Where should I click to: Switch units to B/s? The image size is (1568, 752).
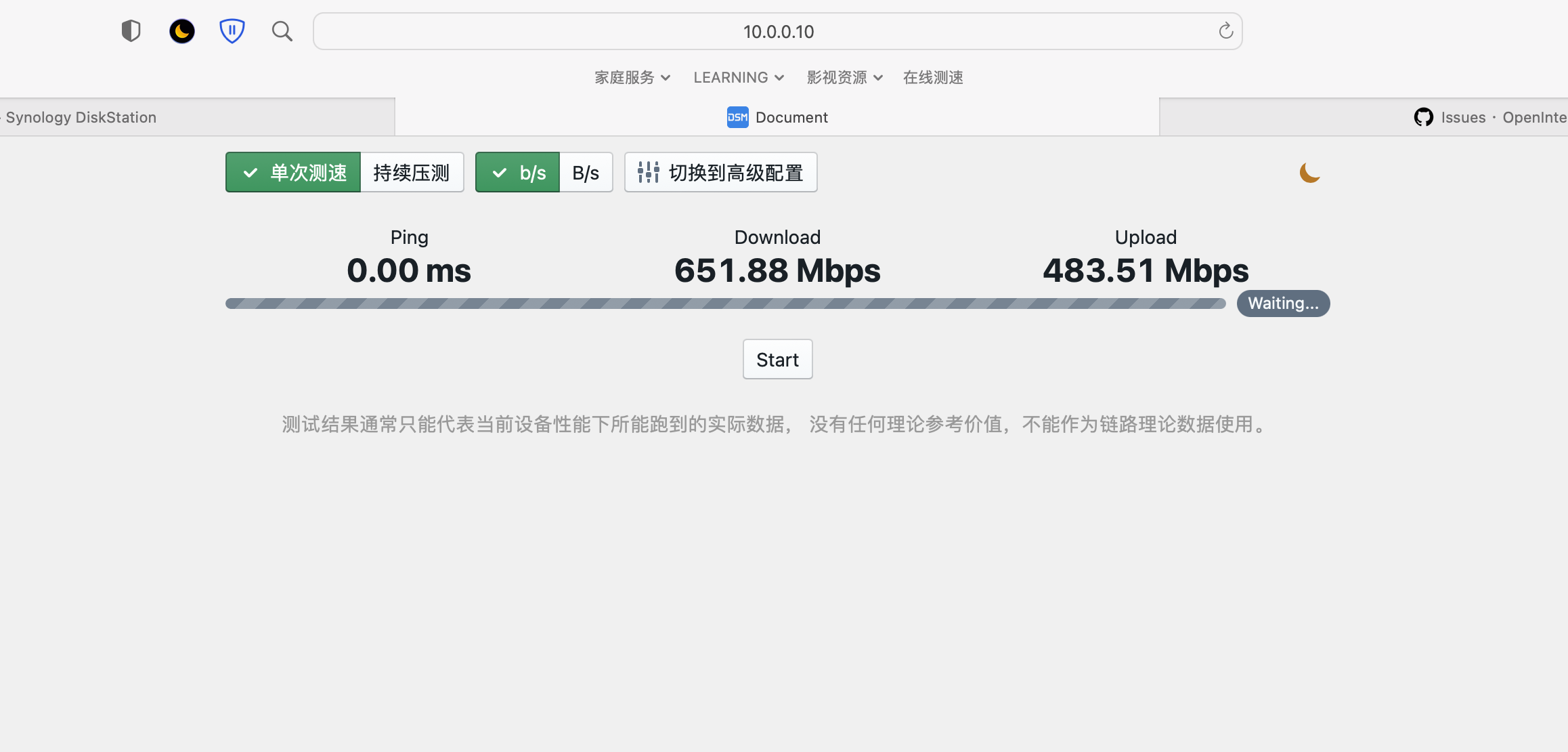pyautogui.click(x=585, y=172)
